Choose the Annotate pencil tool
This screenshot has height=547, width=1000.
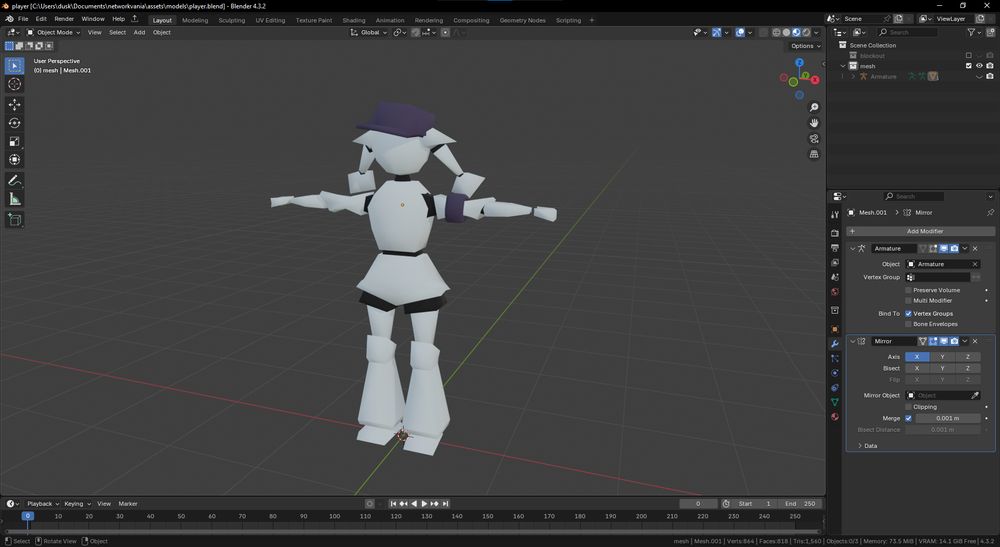tap(14, 181)
